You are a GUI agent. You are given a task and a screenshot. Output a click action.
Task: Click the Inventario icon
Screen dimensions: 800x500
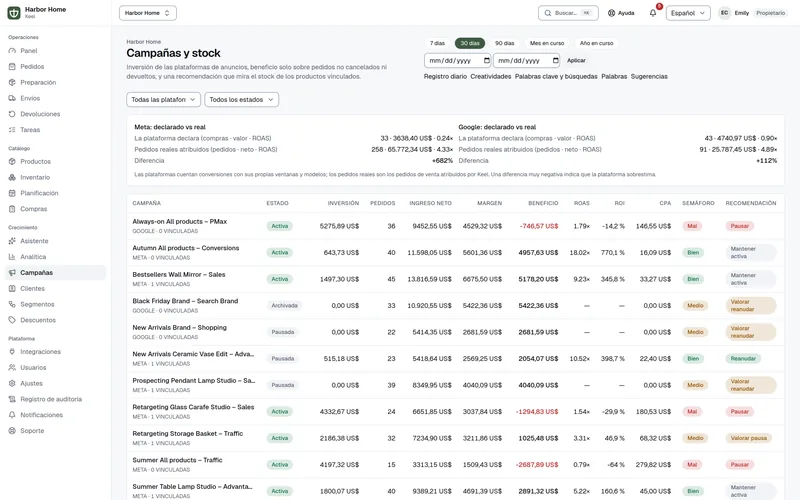click(x=12, y=177)
